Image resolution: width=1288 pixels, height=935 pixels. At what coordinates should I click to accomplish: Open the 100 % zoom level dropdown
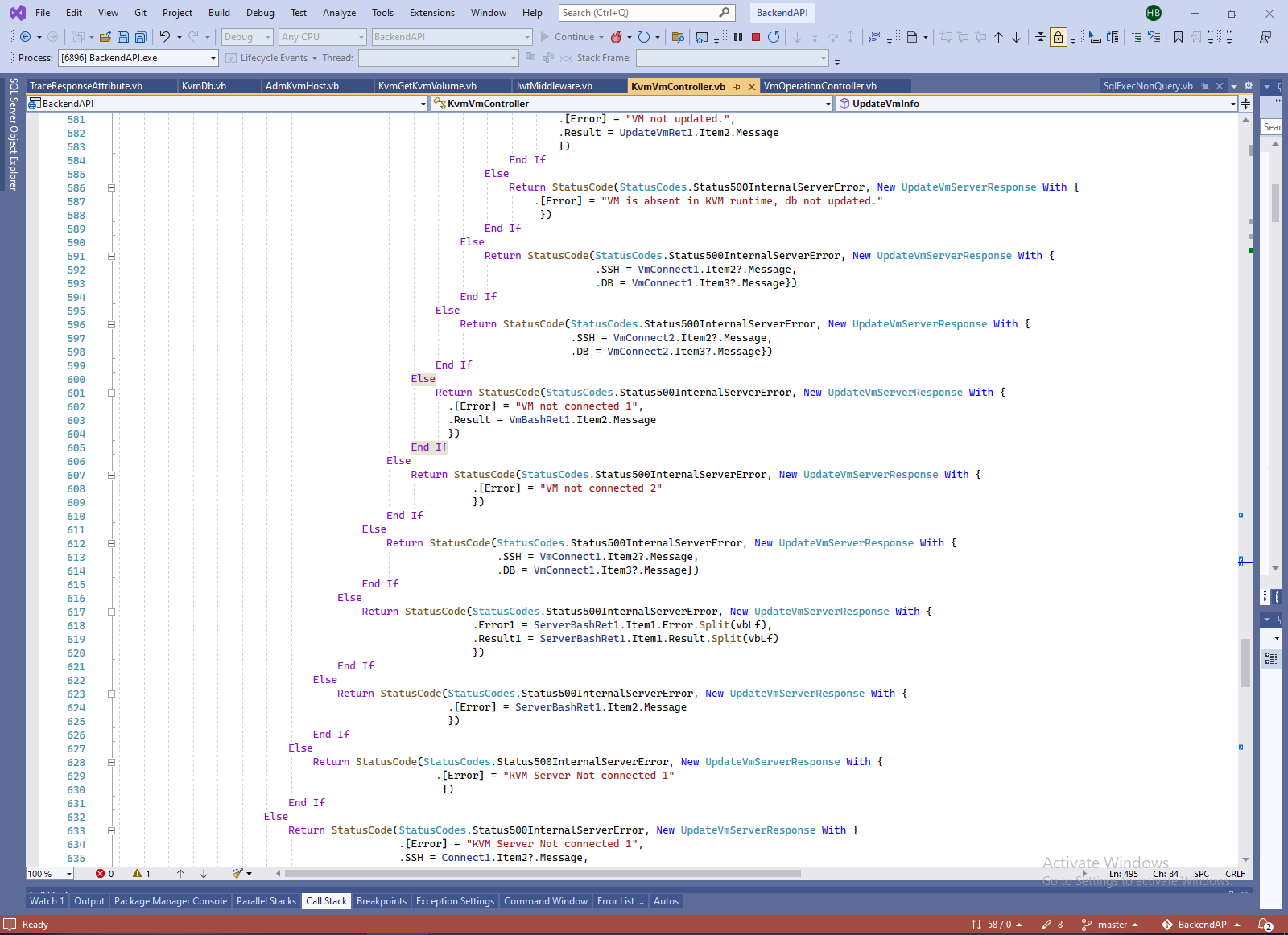(50, 874)
